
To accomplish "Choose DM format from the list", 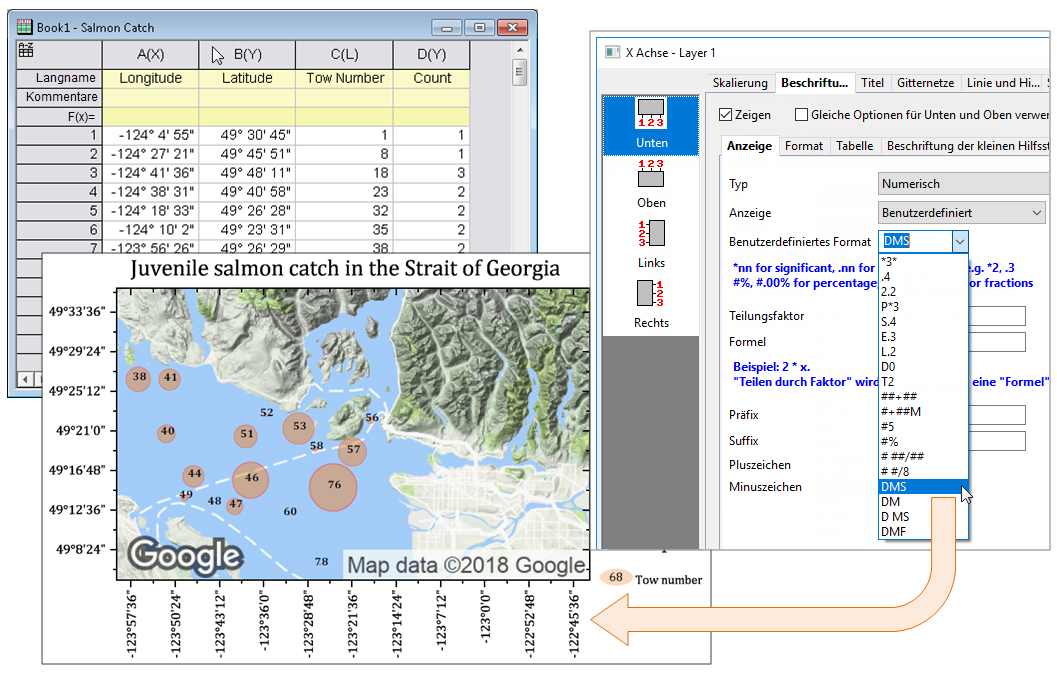I will (923, 502).
